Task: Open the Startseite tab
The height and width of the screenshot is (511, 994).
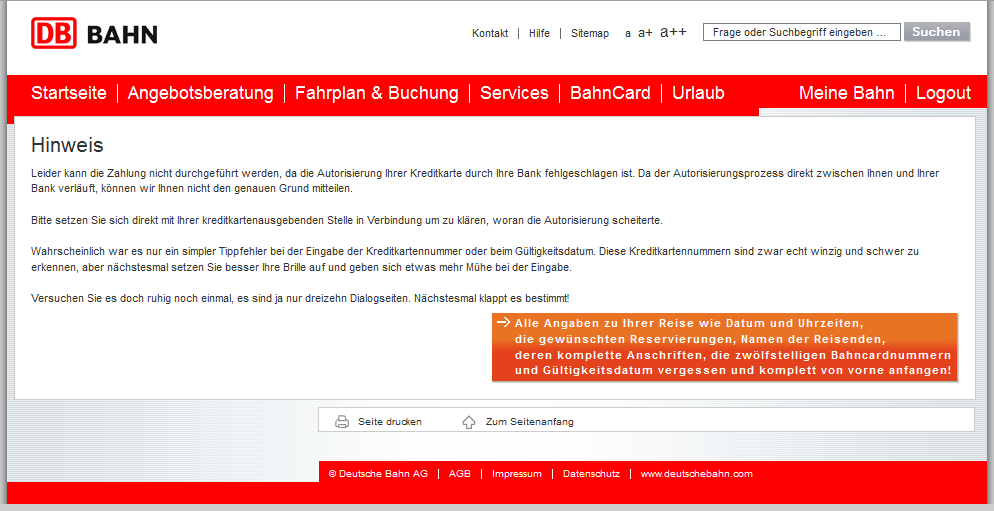Action: point(69,93)
